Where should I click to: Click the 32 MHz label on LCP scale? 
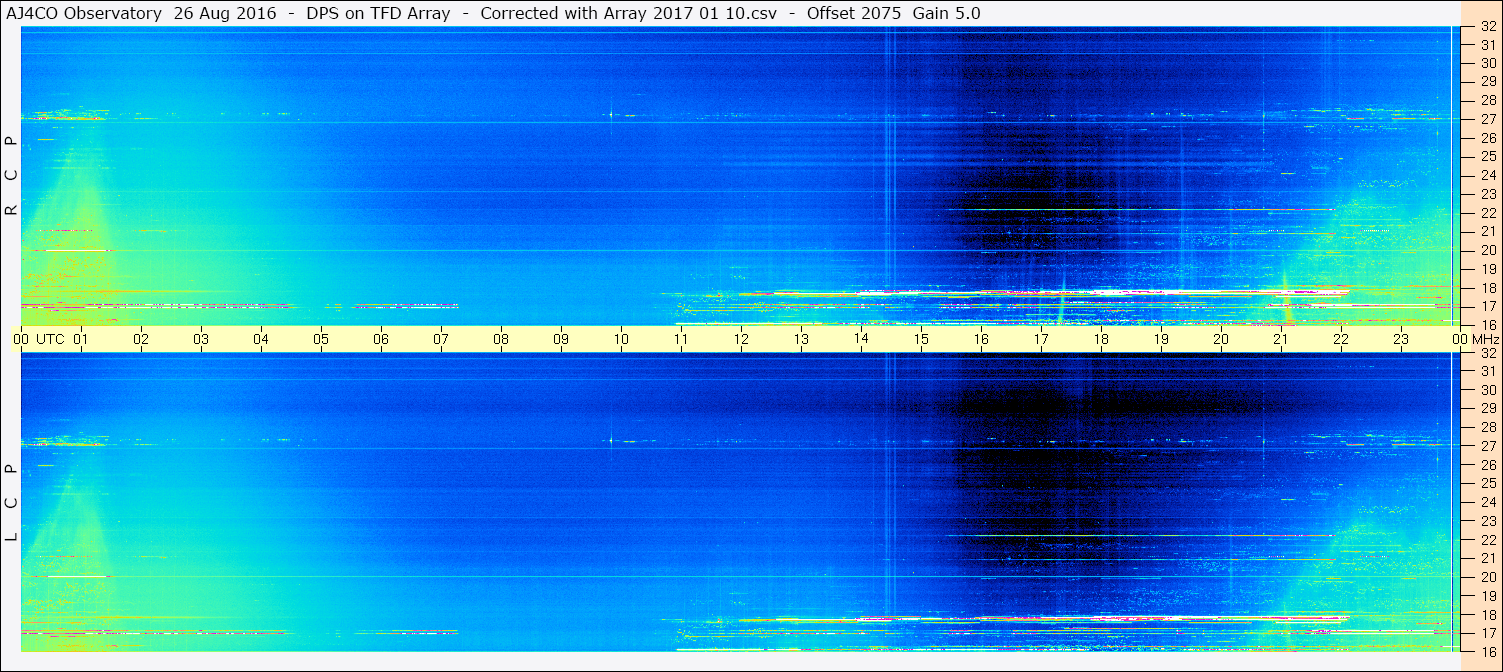click(x=1487, y=353)
